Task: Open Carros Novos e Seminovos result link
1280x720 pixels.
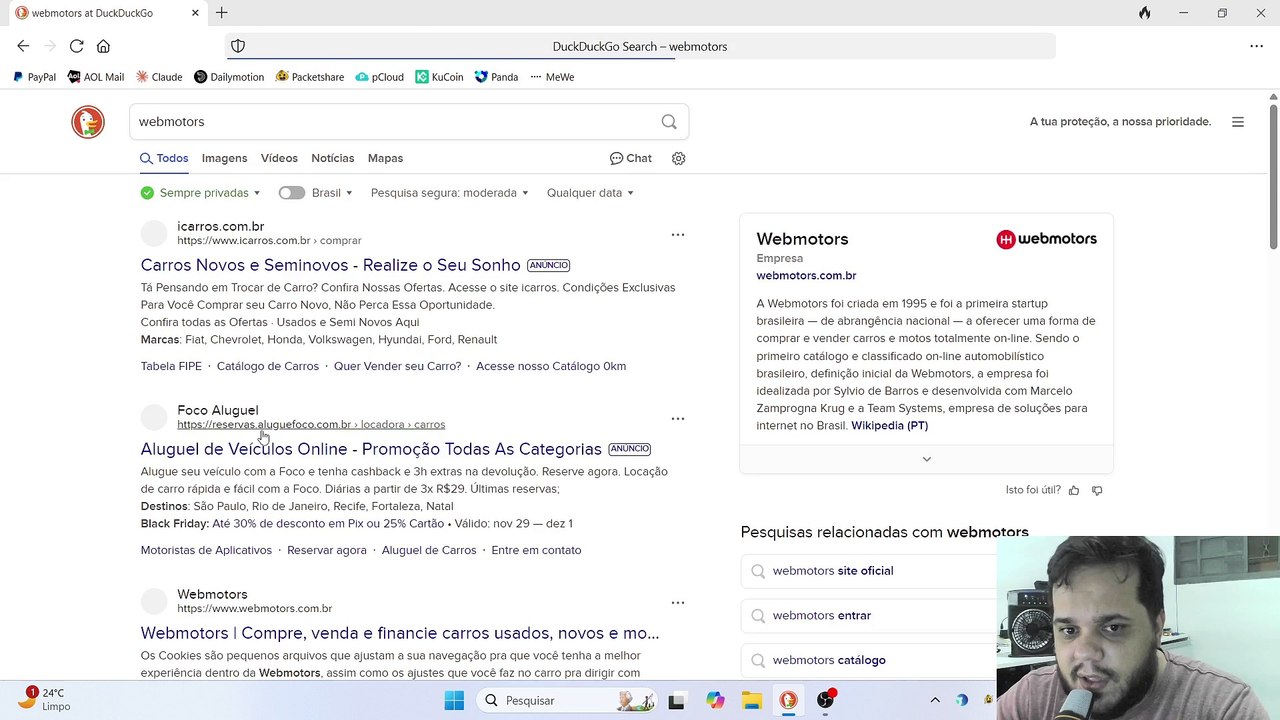Action: (331, 265)
